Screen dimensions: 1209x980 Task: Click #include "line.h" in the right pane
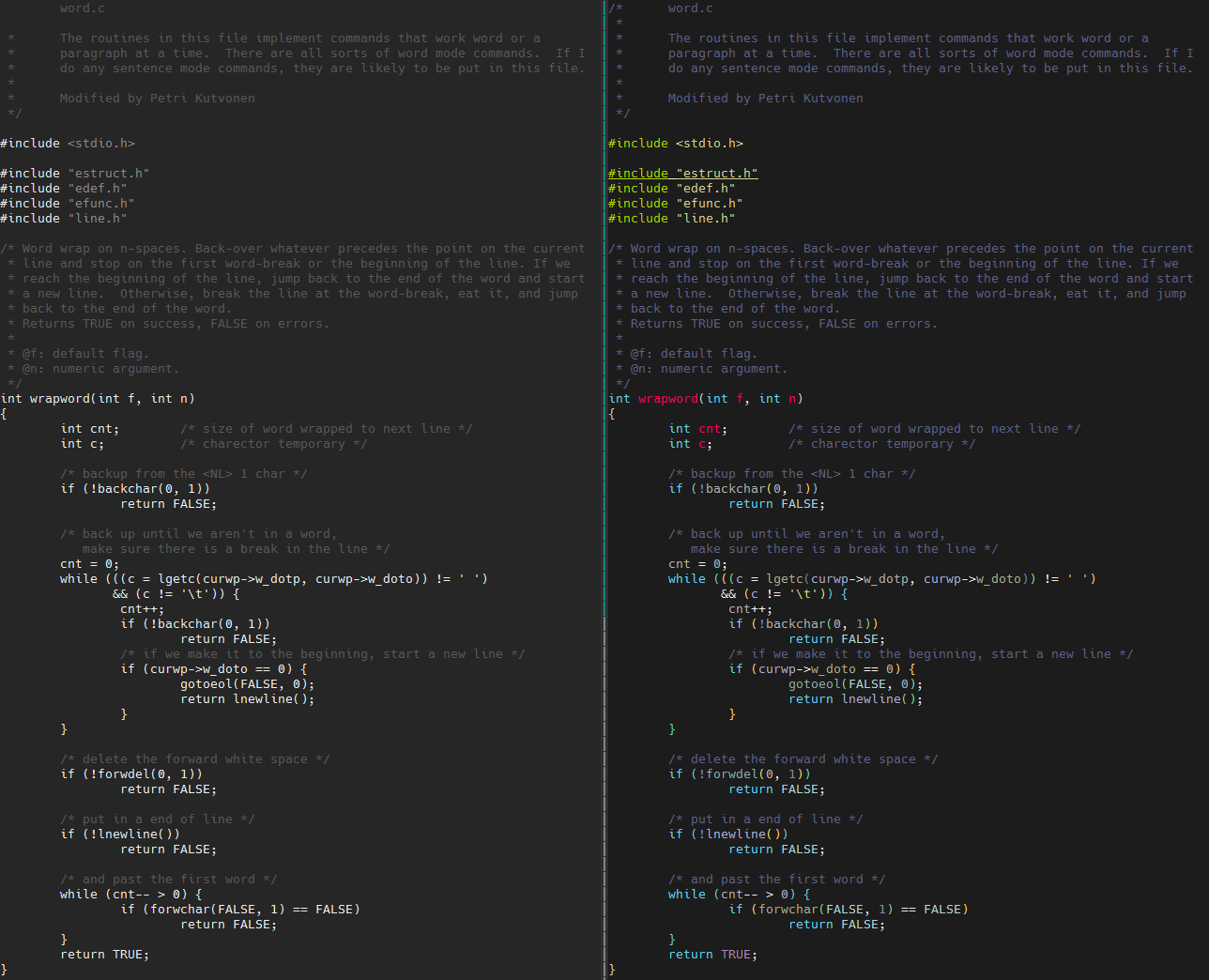coord(672,219)
